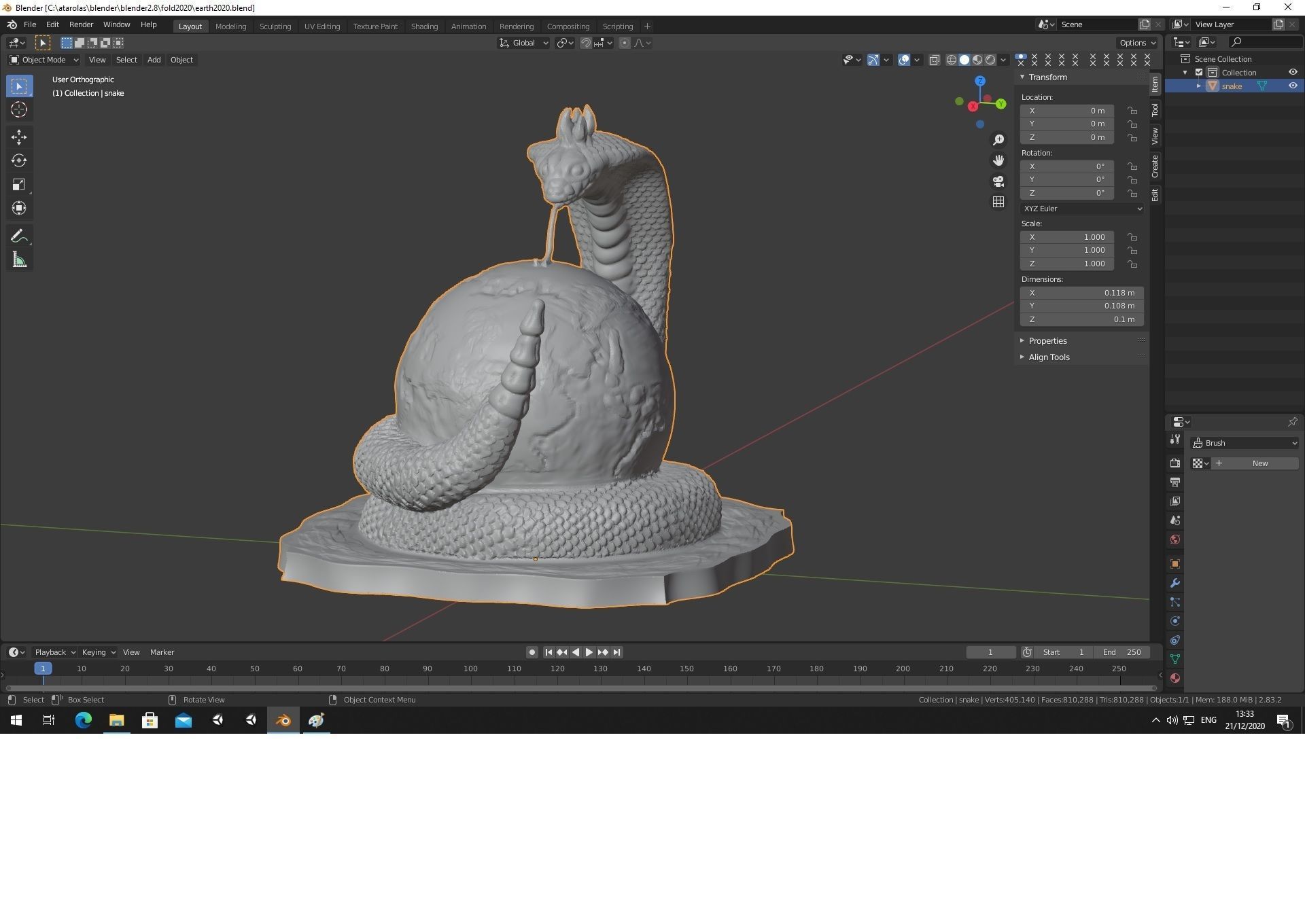Lock the Location X value
The width and height of the screenshot is (1305, 924).
(x=1132, y=111)
